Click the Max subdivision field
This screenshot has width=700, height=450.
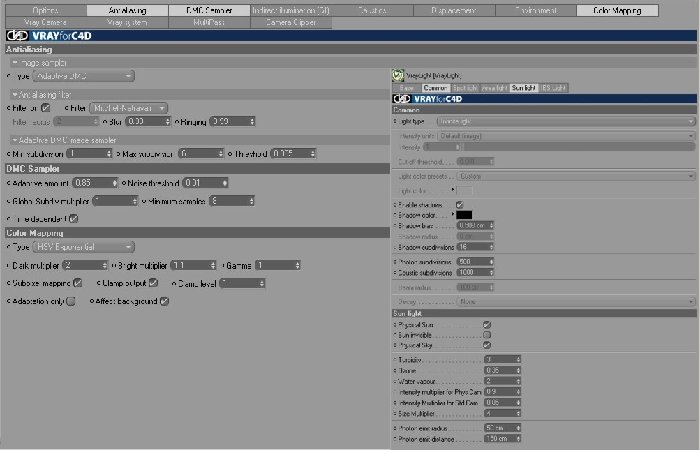coord(201,154)
